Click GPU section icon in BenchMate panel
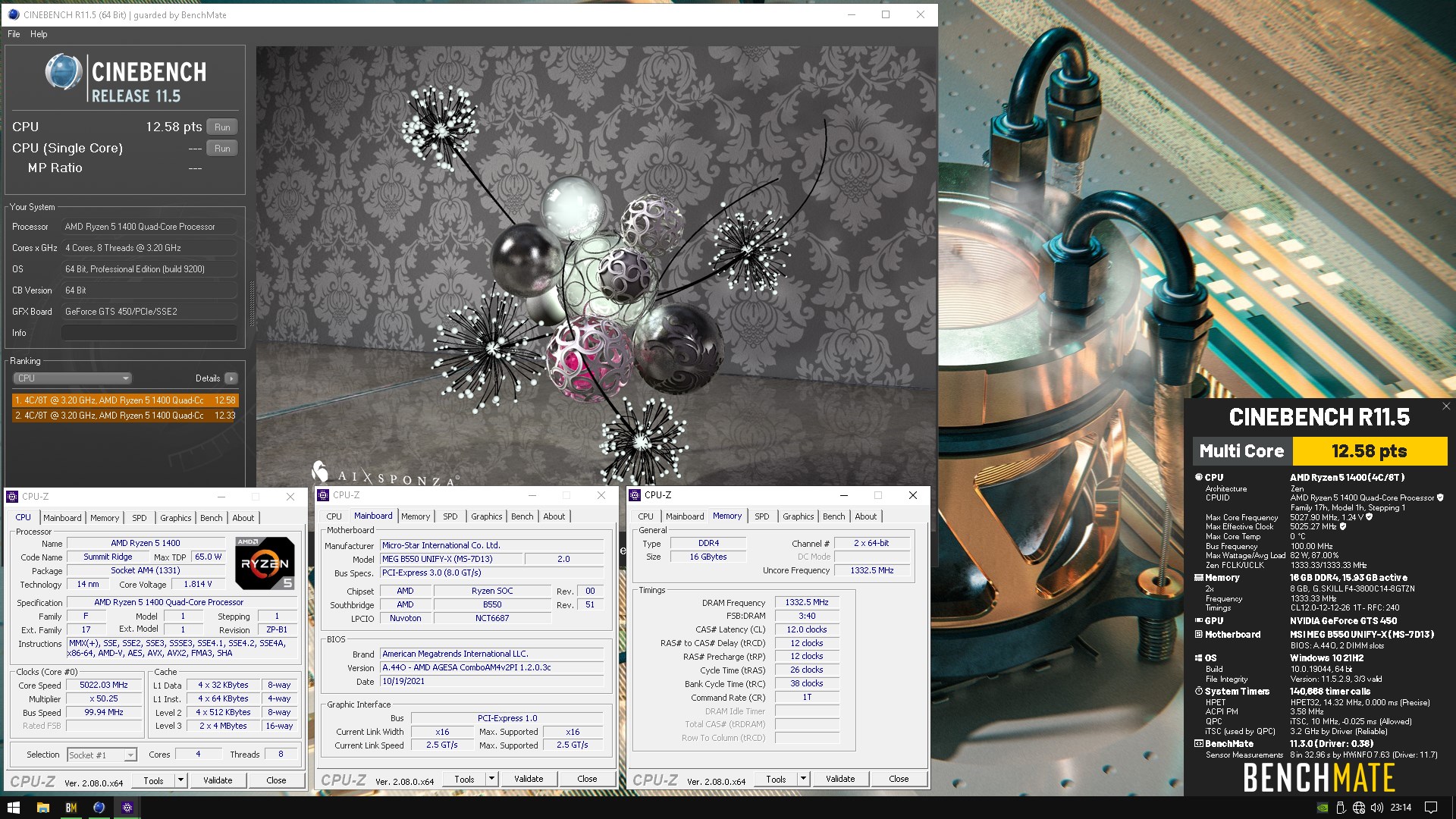 (x=1199, y=620)
